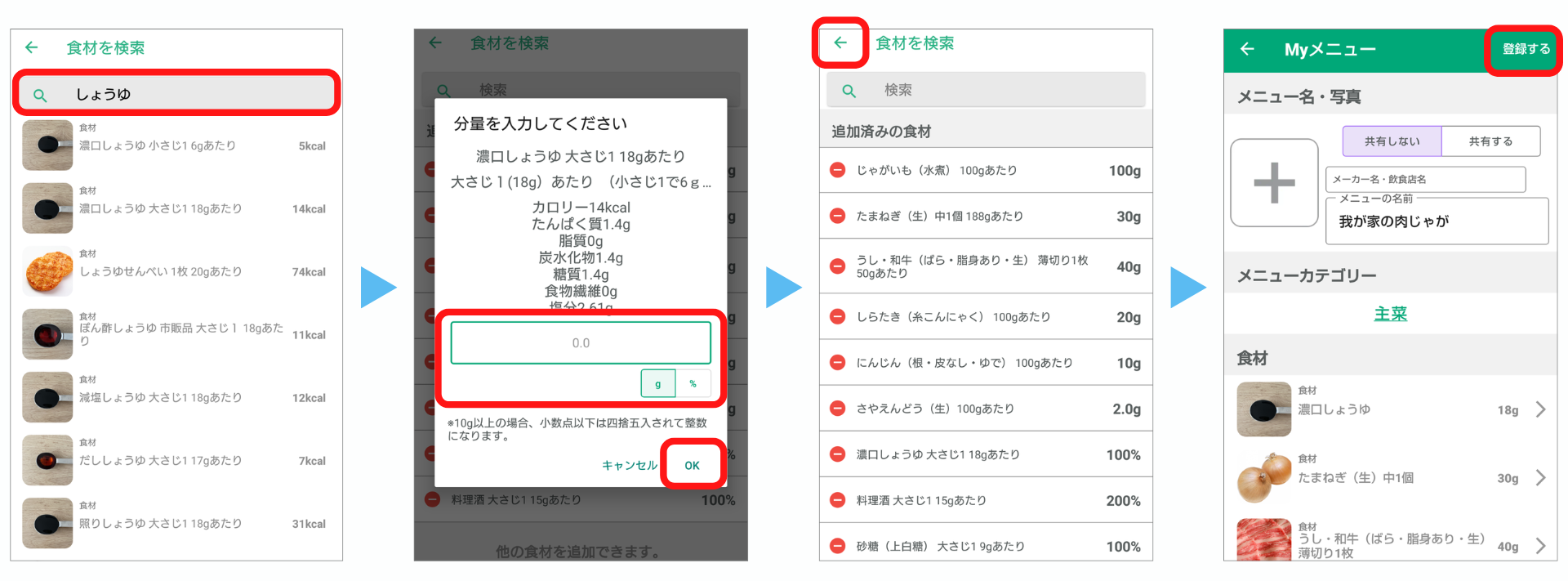Image resolution: width=1568 pixels, height=581 pixels.
Task: Expand うし・和牛 40g chevron in Myメニュー
Action: click(1540, 546)
